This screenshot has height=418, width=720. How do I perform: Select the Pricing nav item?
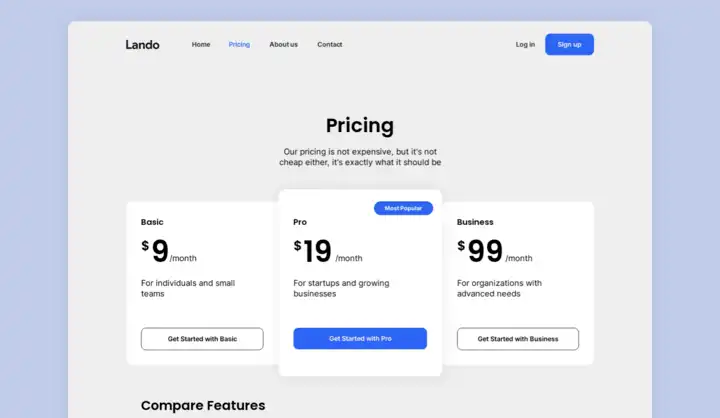[x=239, y=44]
